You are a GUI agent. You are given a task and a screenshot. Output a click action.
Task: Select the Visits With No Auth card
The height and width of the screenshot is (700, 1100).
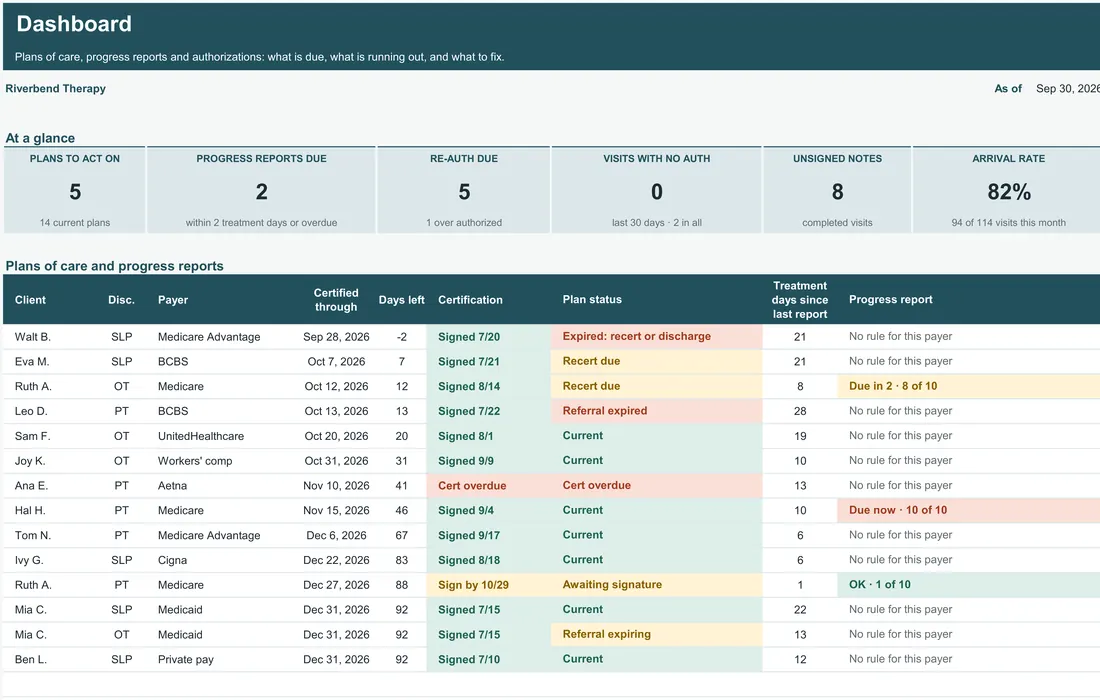tap(657, 190)
